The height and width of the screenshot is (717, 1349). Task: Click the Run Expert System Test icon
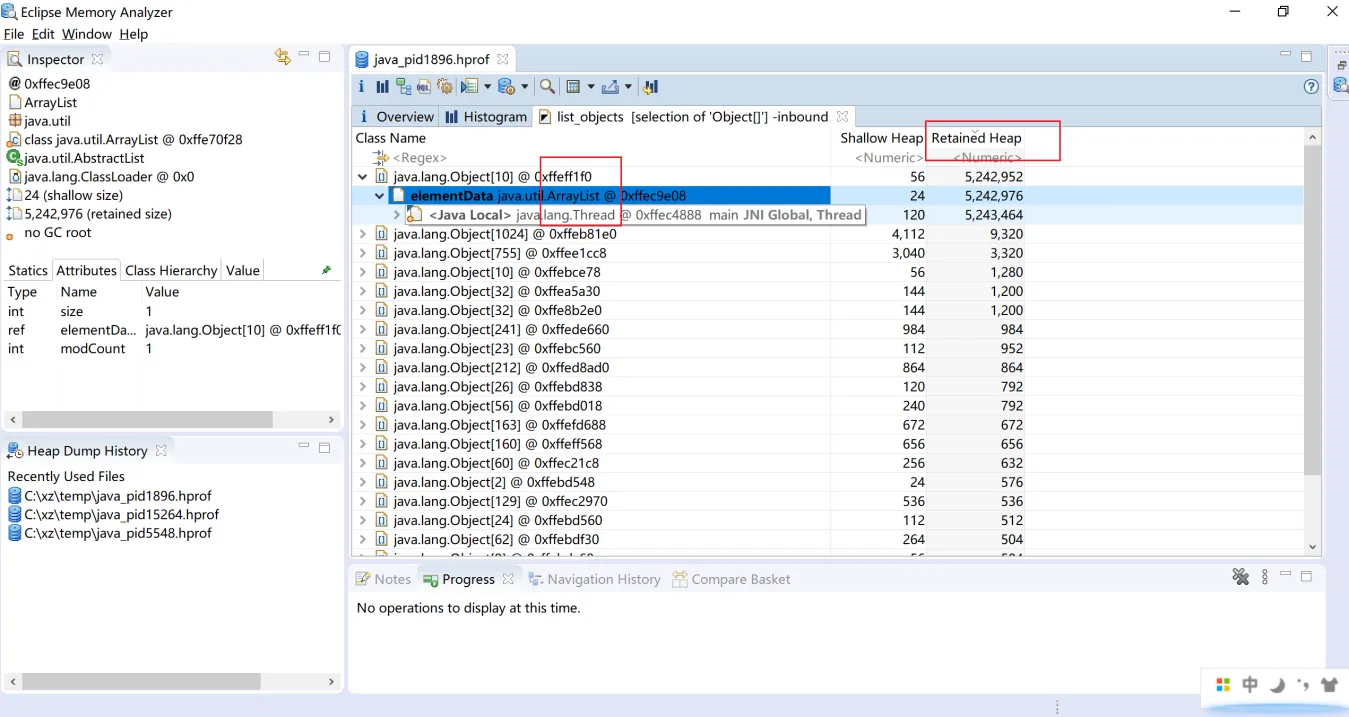pos(469,87)
